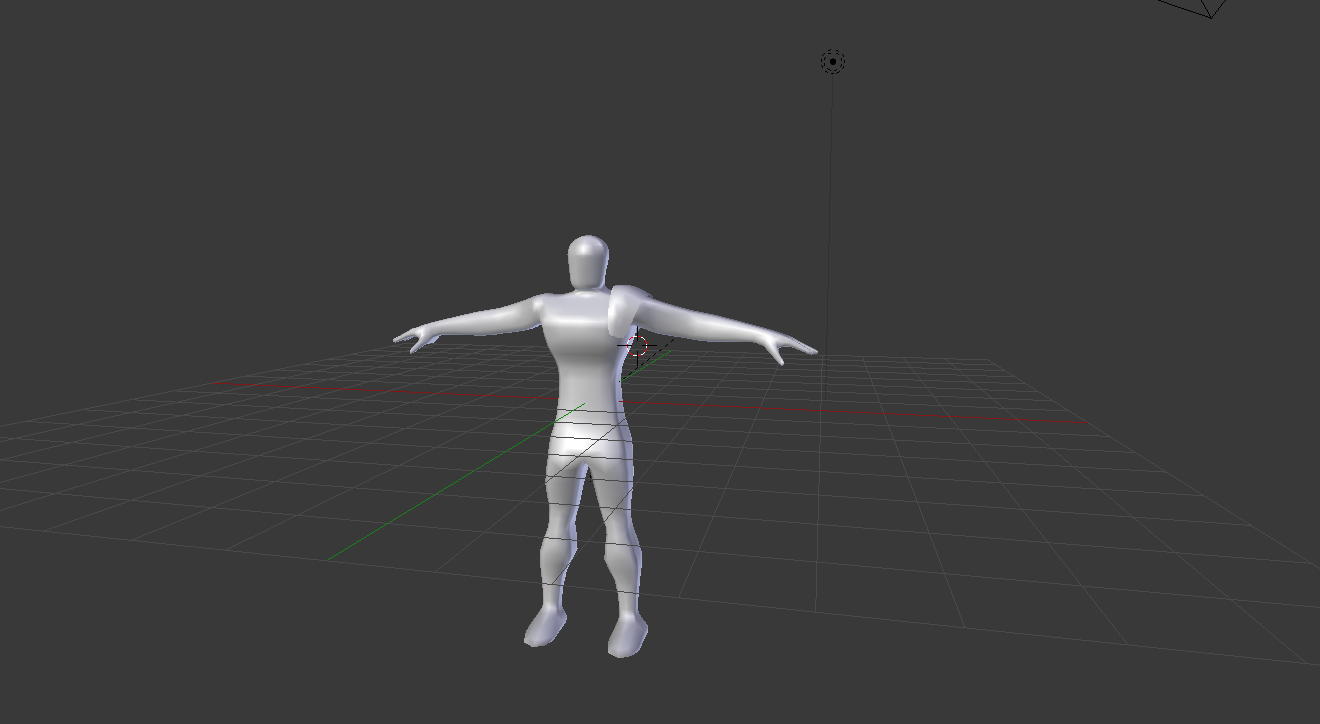Click the detached shoulder piece on the character
The width and height of the screenshot is (1320, 724).
(x=628, y=310)
